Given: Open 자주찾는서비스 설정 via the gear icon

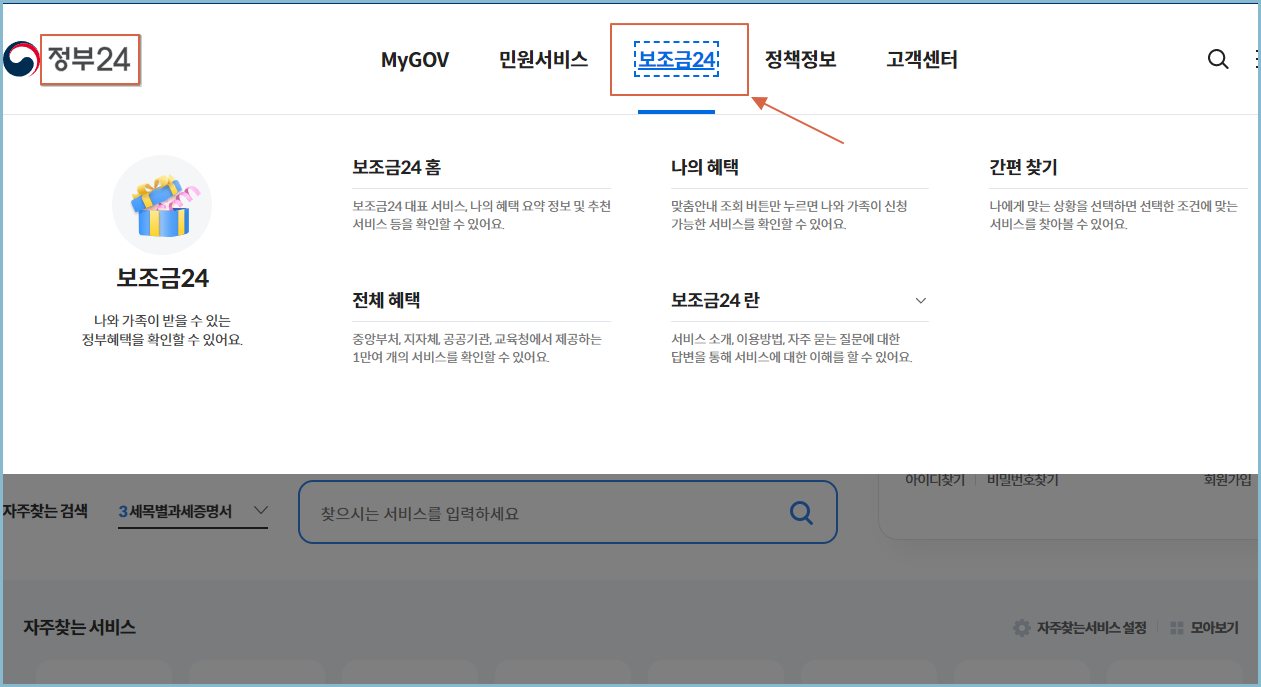Looking at the screenshot, I should pos(1021,627).
